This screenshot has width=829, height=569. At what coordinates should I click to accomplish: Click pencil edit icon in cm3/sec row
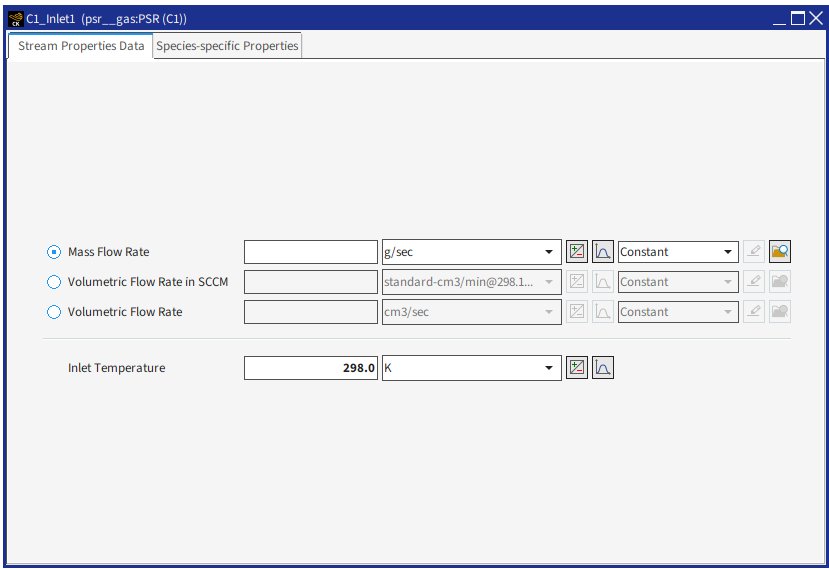[754, 312]
